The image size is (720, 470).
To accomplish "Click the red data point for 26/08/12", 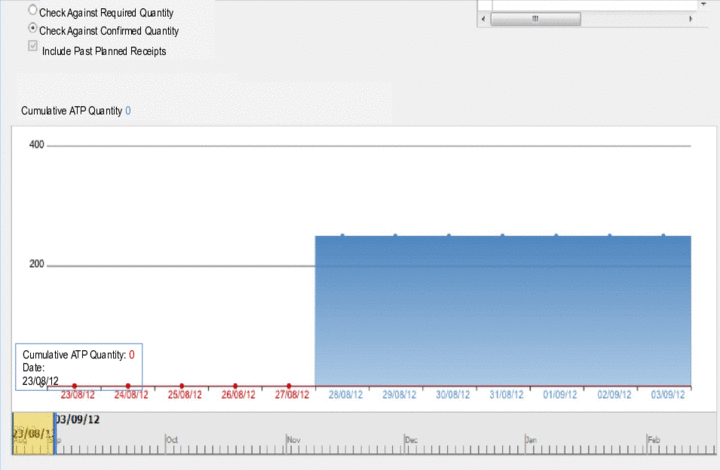I will point(235,385).
